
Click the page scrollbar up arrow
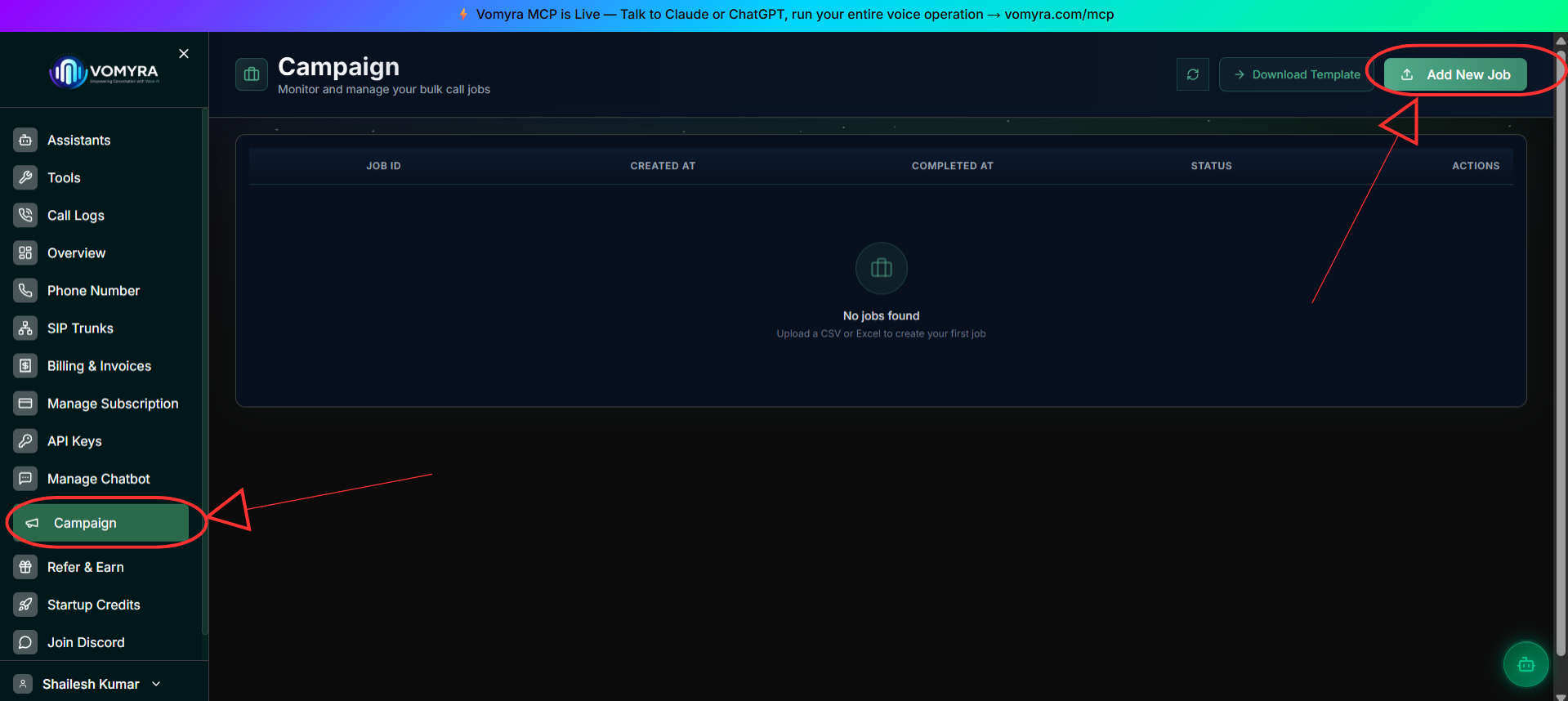[1561, 41]
